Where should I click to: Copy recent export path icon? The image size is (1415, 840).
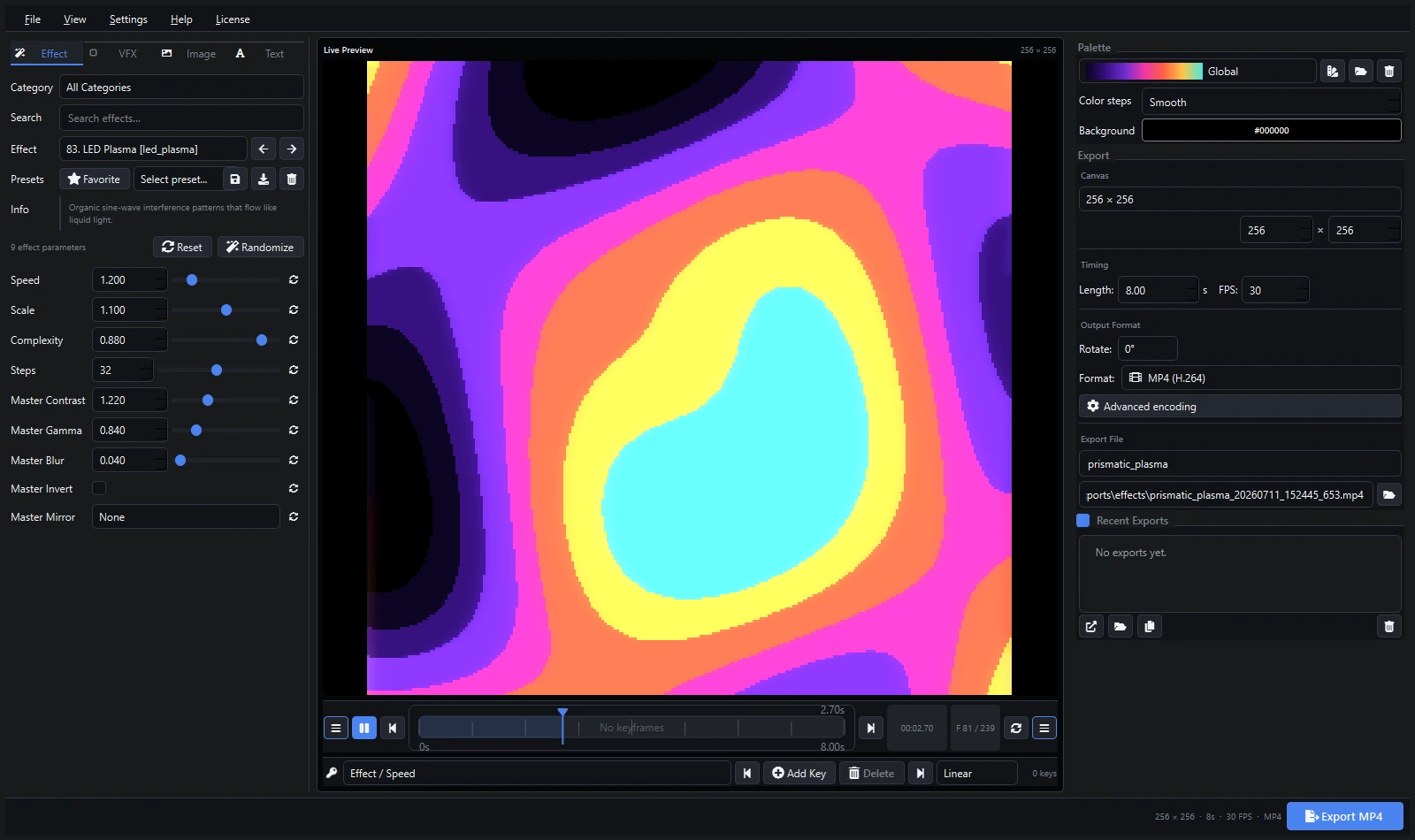[1150, 626]
